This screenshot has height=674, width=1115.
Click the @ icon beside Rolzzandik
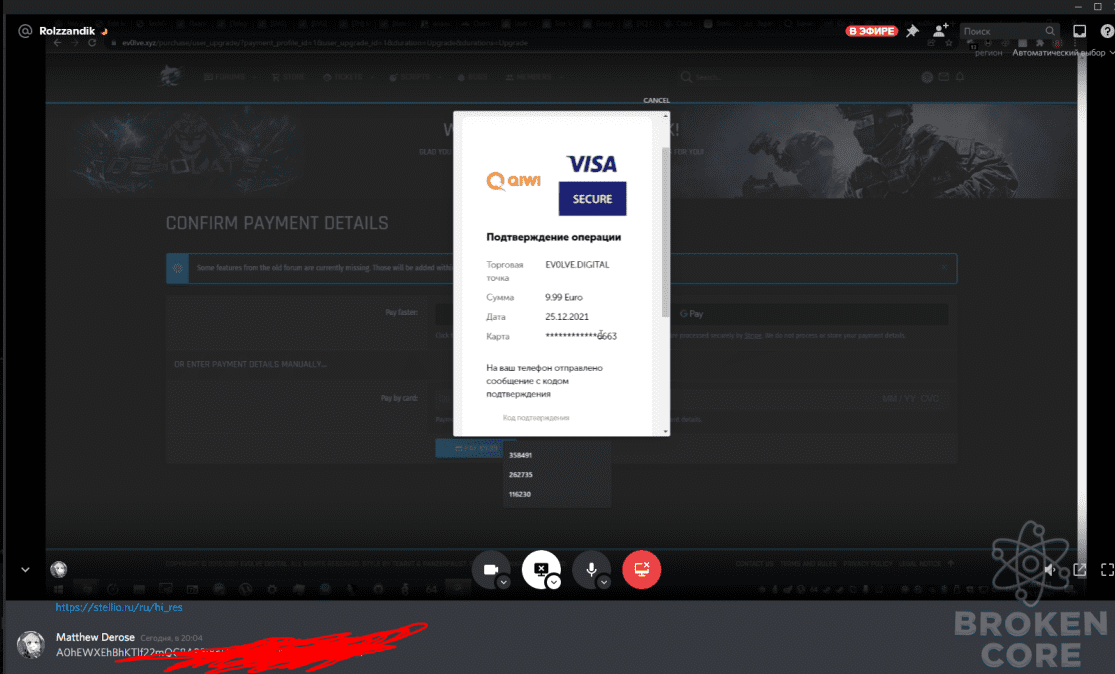(x=25, y=31)
